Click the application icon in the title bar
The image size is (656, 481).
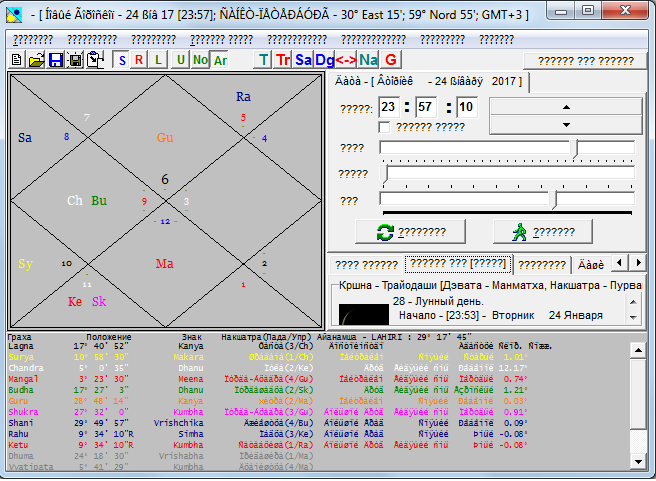click(14, 15)
